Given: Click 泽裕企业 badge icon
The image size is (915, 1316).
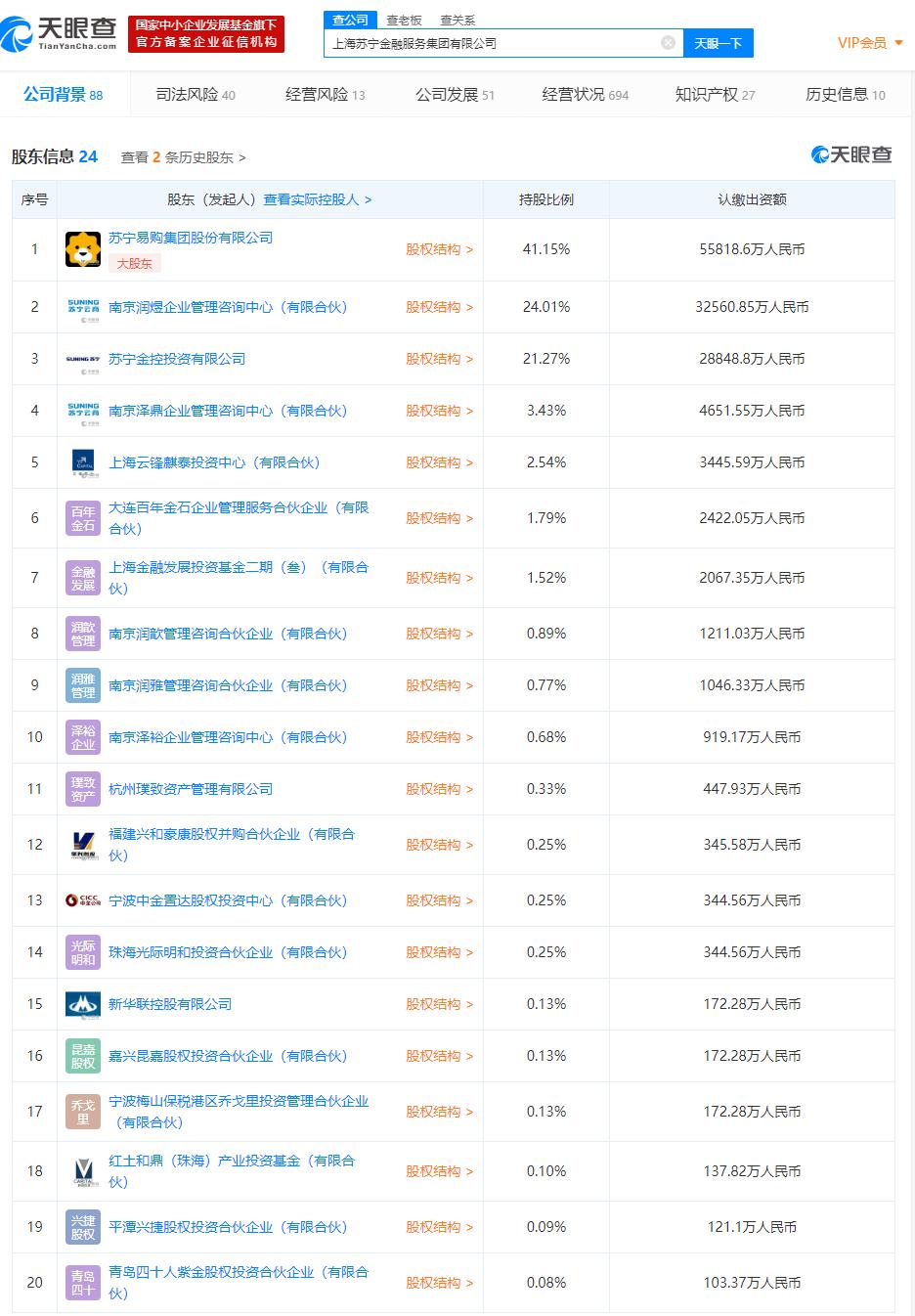Looking at the screenshot, I should tap(83, 737).
